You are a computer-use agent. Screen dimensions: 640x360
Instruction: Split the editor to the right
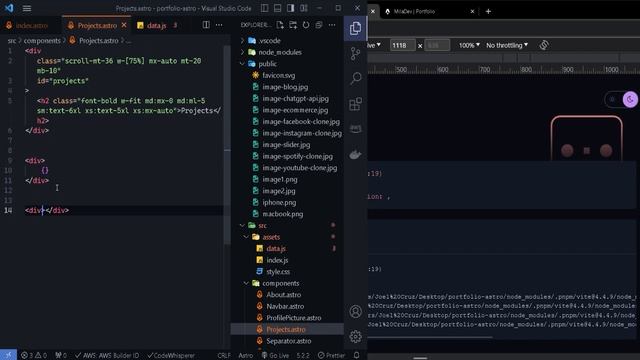[206, 25]
